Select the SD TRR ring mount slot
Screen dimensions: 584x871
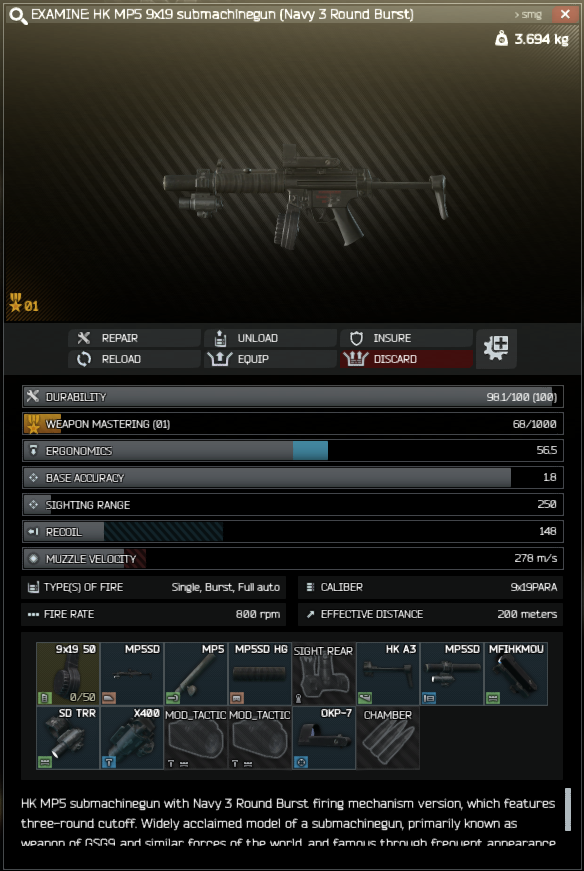[68, 738]
